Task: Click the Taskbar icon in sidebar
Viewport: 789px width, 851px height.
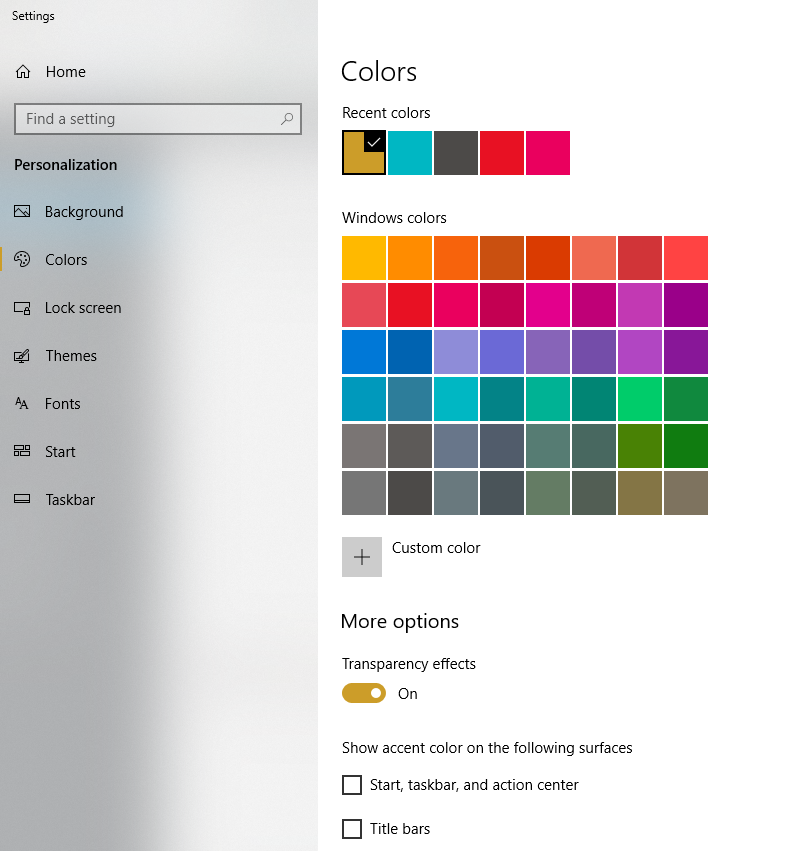Action: (22, 499)
